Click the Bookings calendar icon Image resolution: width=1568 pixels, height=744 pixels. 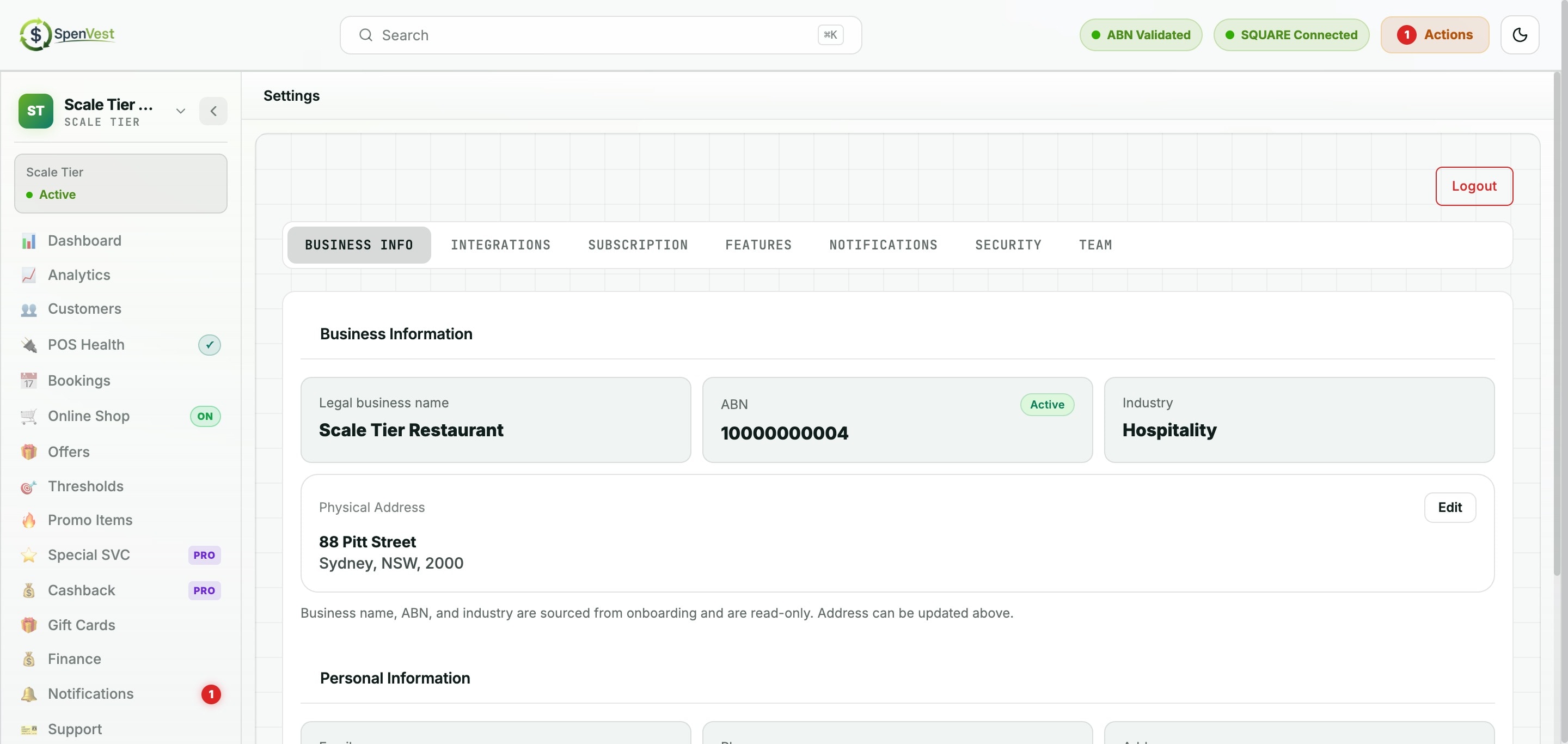pyautogui.click(x=29, y=381)
